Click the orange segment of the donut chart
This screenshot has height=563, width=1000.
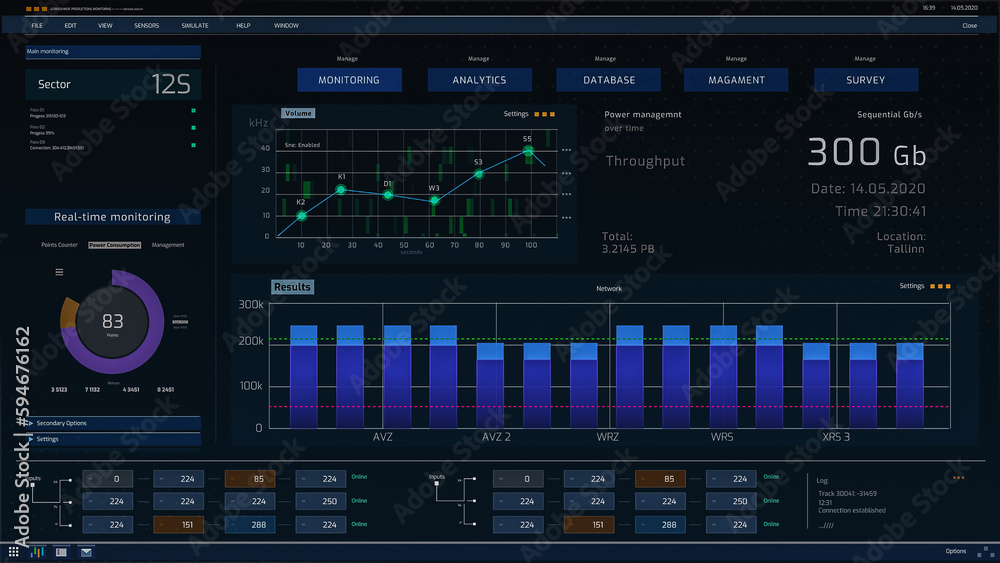pyautogui.click(x=68, y=314)
